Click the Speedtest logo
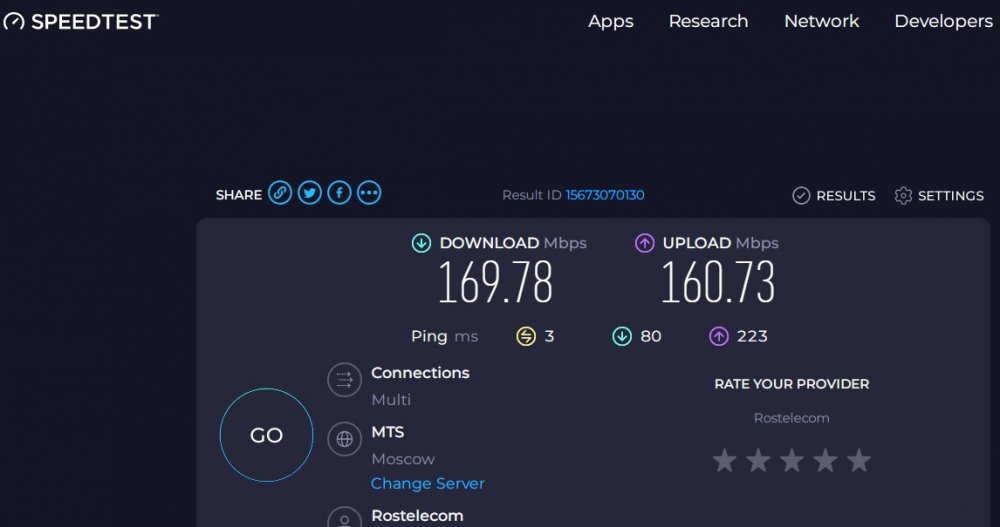Image resolution: width=1000 pixels, height=527 pixels. coord(80,21)
